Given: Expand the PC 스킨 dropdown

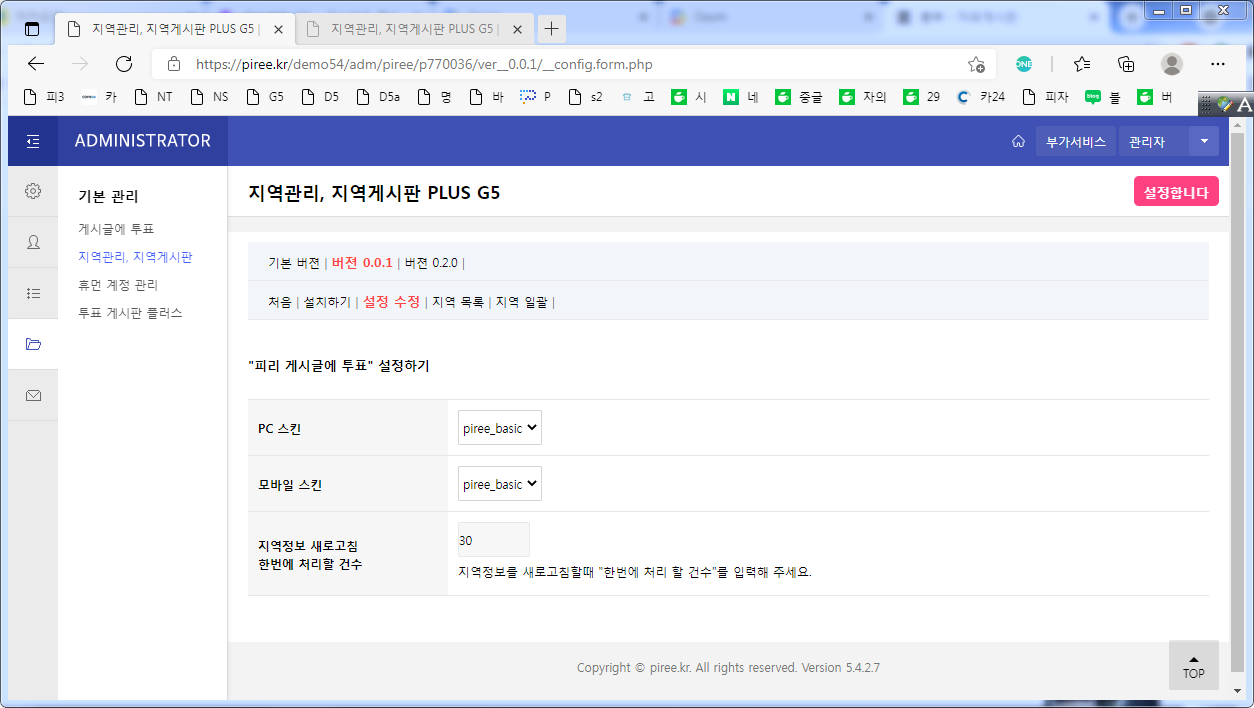Looking at the screenshot, I should (499, 428).
